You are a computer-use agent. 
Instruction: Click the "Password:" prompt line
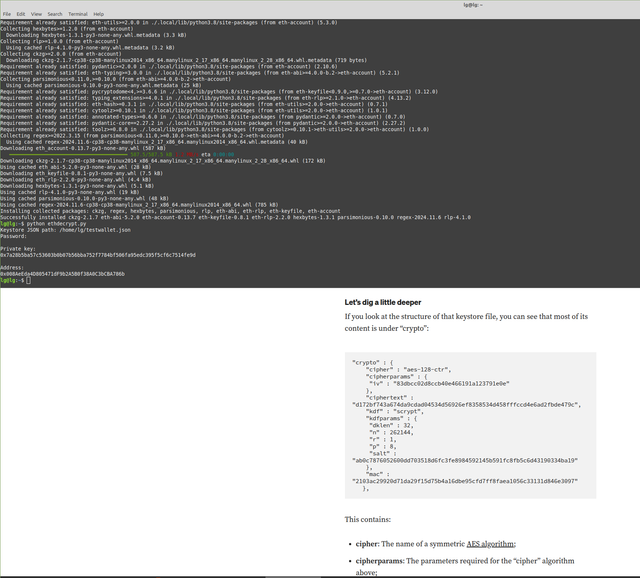pos(13,236)
